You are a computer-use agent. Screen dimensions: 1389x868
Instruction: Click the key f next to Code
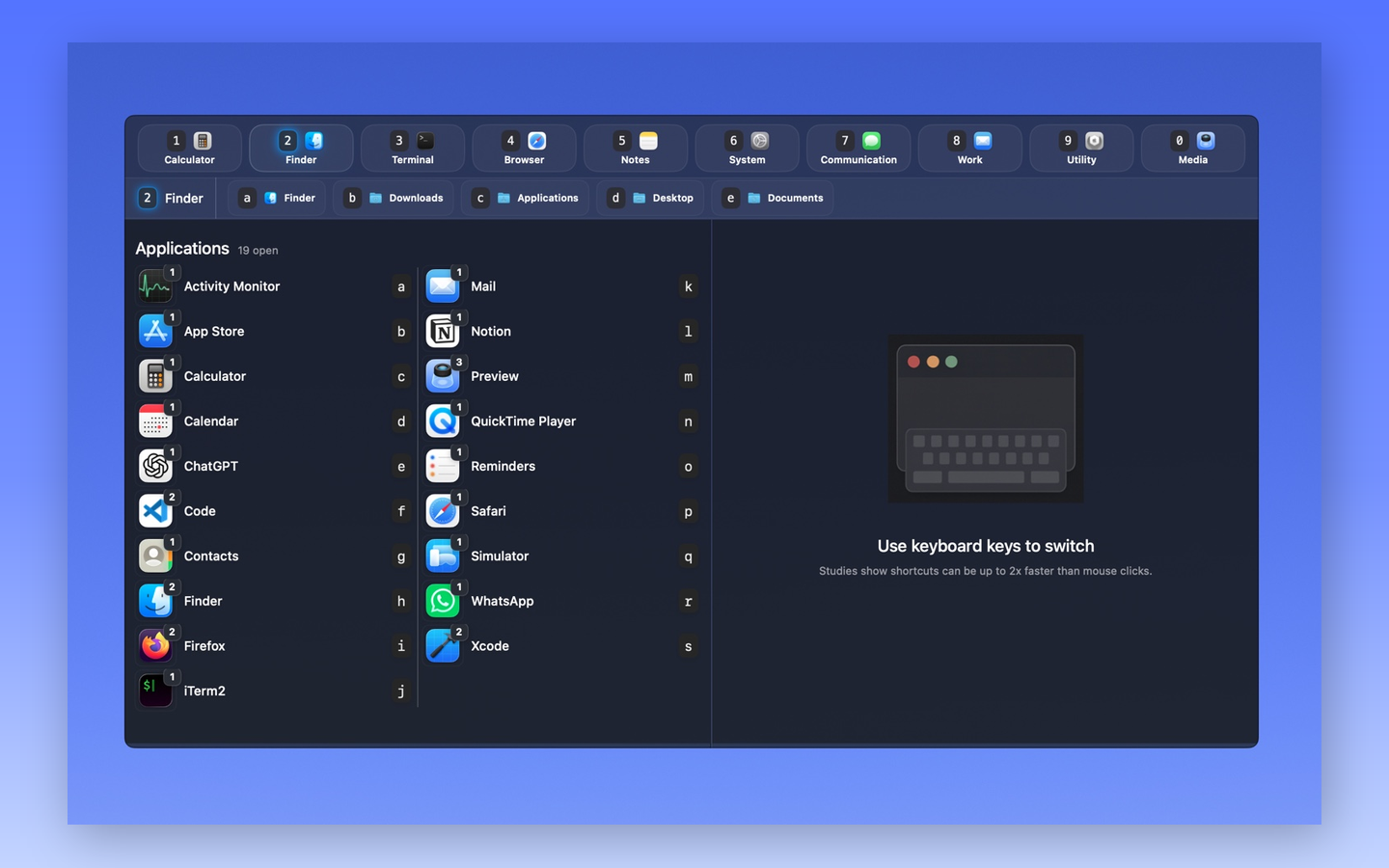401,511
